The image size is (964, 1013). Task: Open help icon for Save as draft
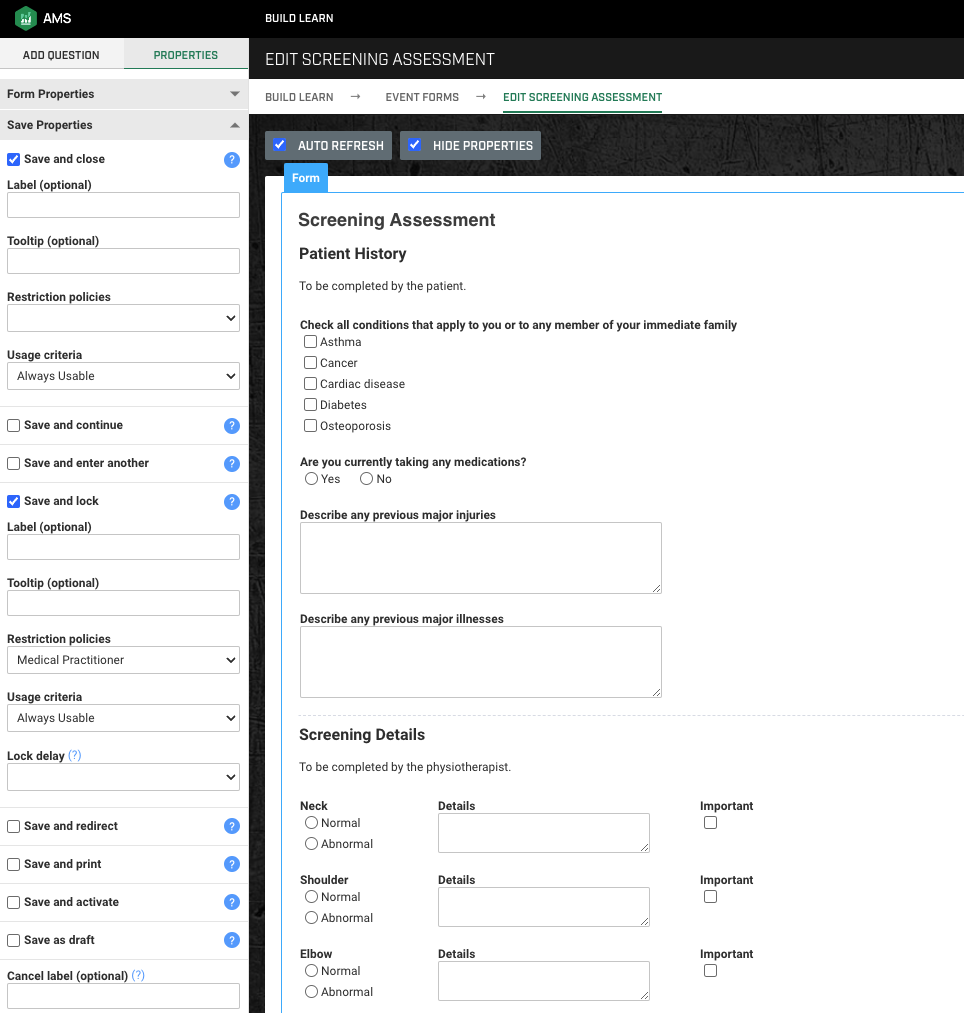(232, 941)
